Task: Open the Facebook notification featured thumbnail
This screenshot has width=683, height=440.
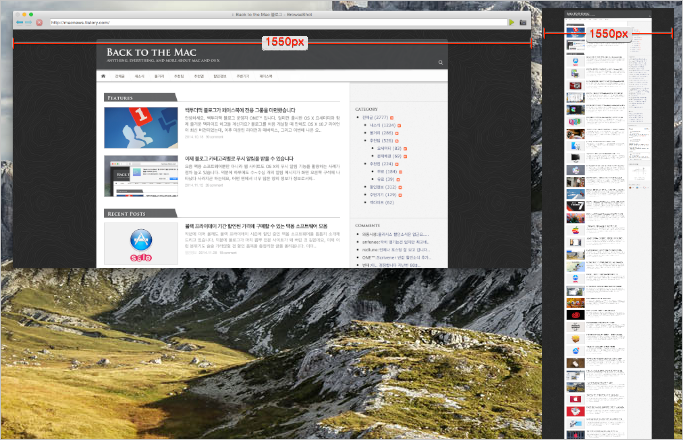Action: (x=141, y=128)
